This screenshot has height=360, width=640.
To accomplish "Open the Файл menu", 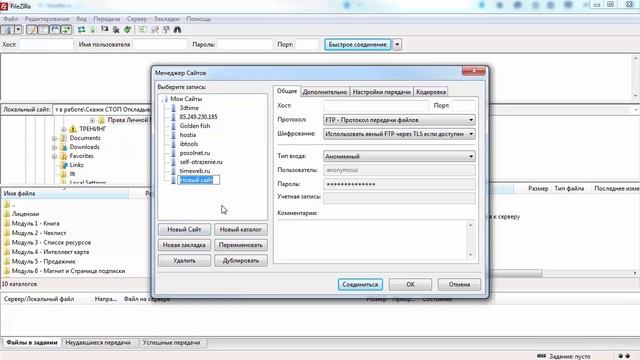I will (x=11, y=19).
